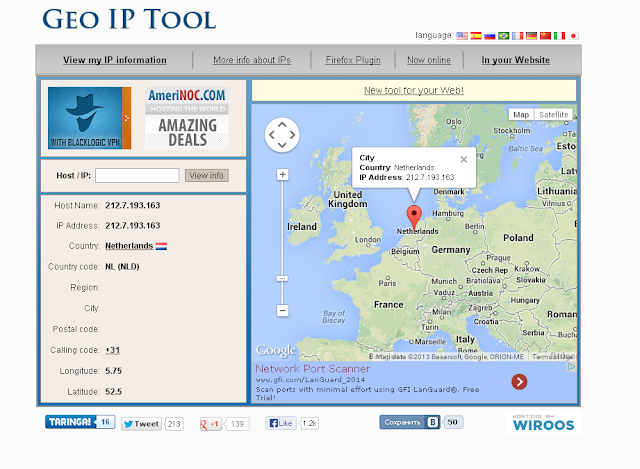The image size is (640, 469).
Task: Open the BlackLogic VPN banner
Action: (89, 118)
